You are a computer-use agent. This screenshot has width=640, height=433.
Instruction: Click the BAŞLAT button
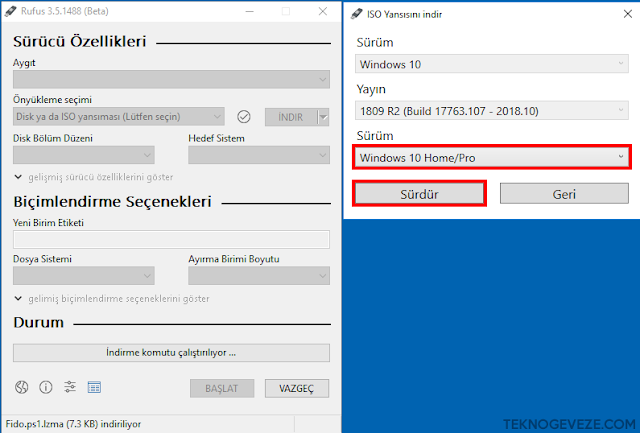(x=222, y=388)
